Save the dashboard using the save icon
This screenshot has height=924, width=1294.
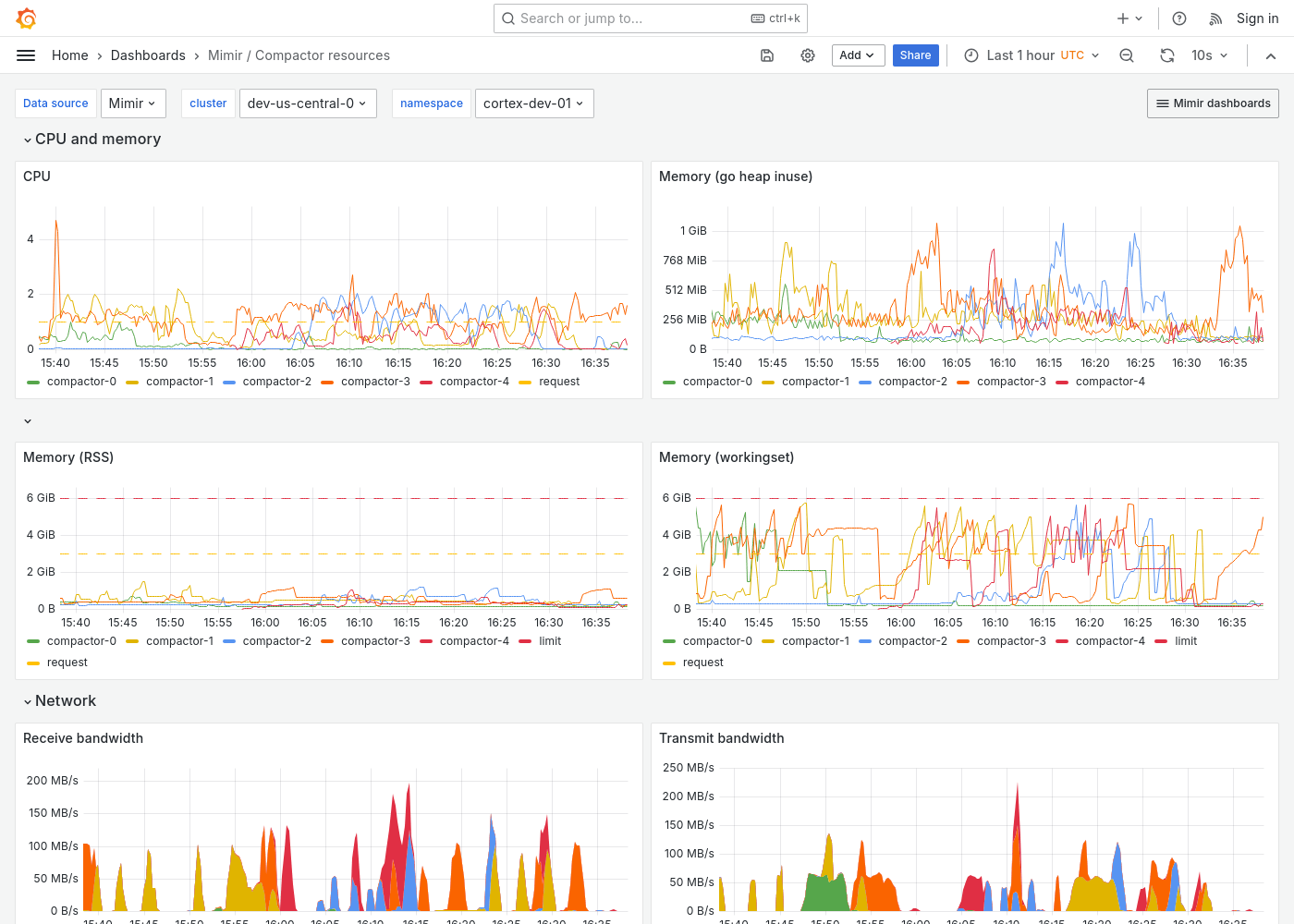click(767, 55)
